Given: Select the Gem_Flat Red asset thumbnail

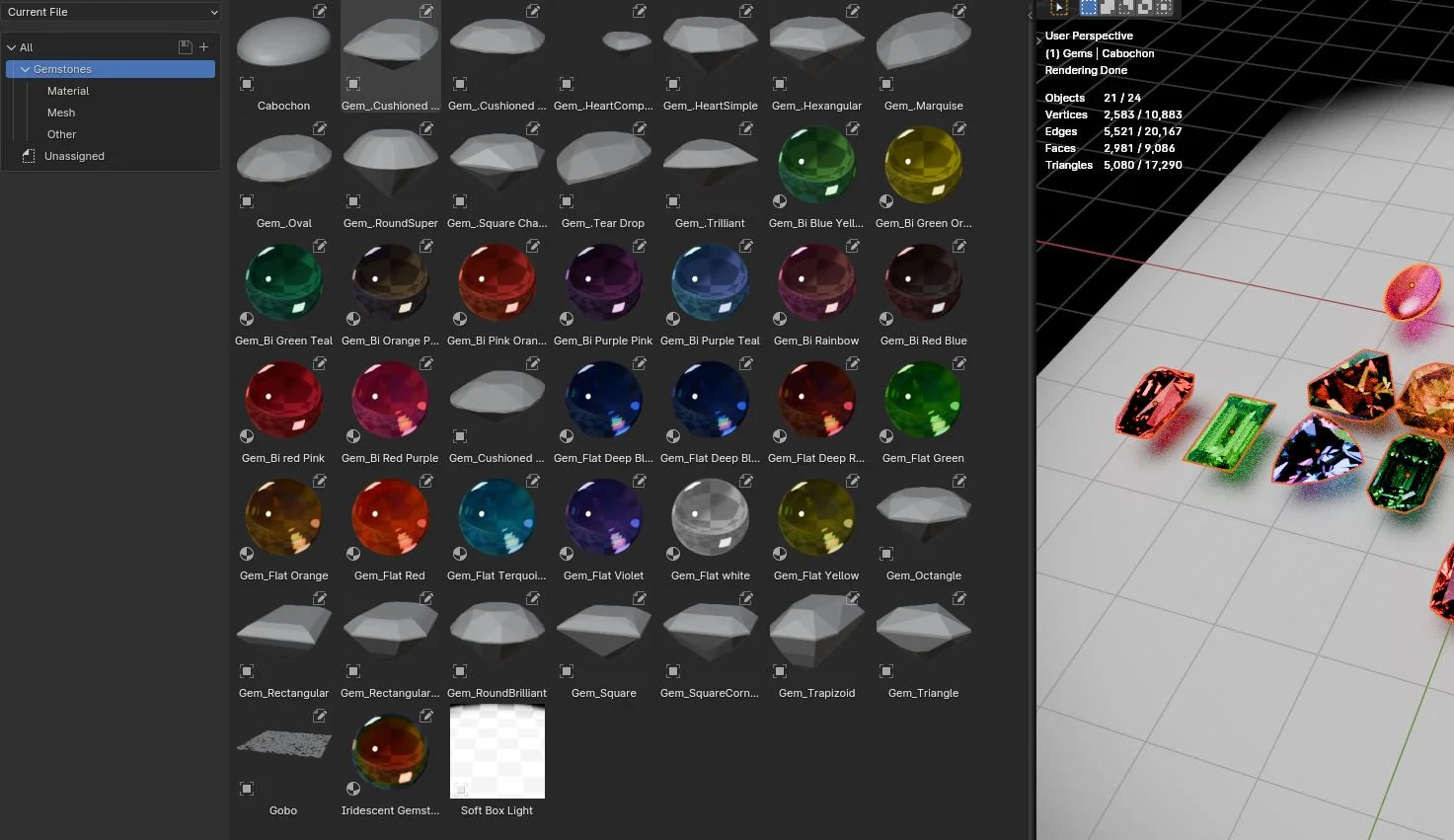Looking at the screenshot, I should (390, 515).
